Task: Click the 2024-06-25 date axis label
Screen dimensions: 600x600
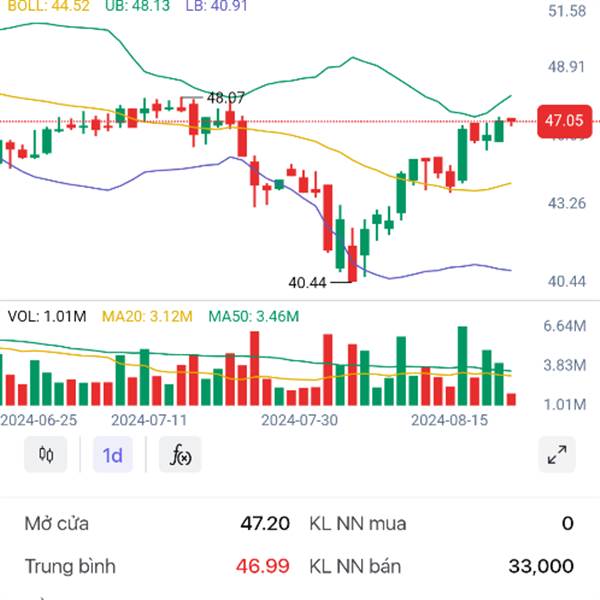Action: [39, 420]
